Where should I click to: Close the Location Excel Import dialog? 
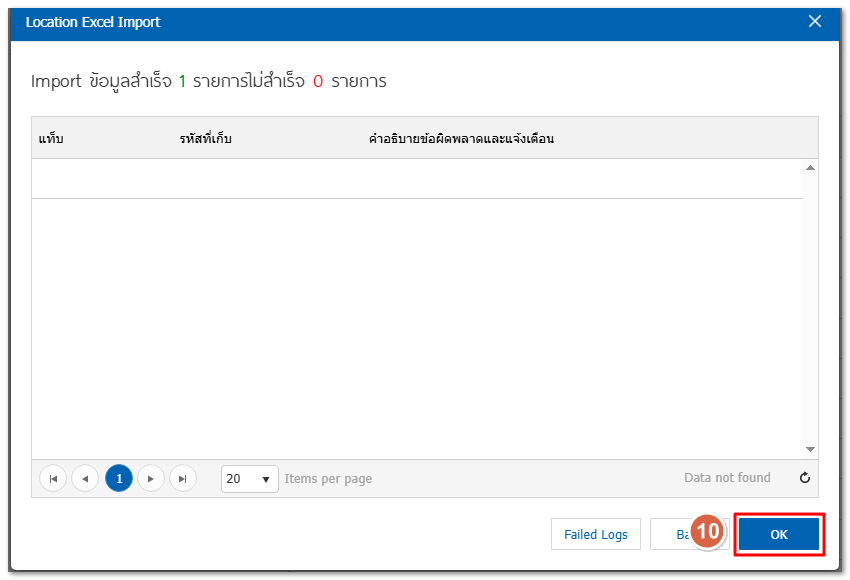point(815,22)
